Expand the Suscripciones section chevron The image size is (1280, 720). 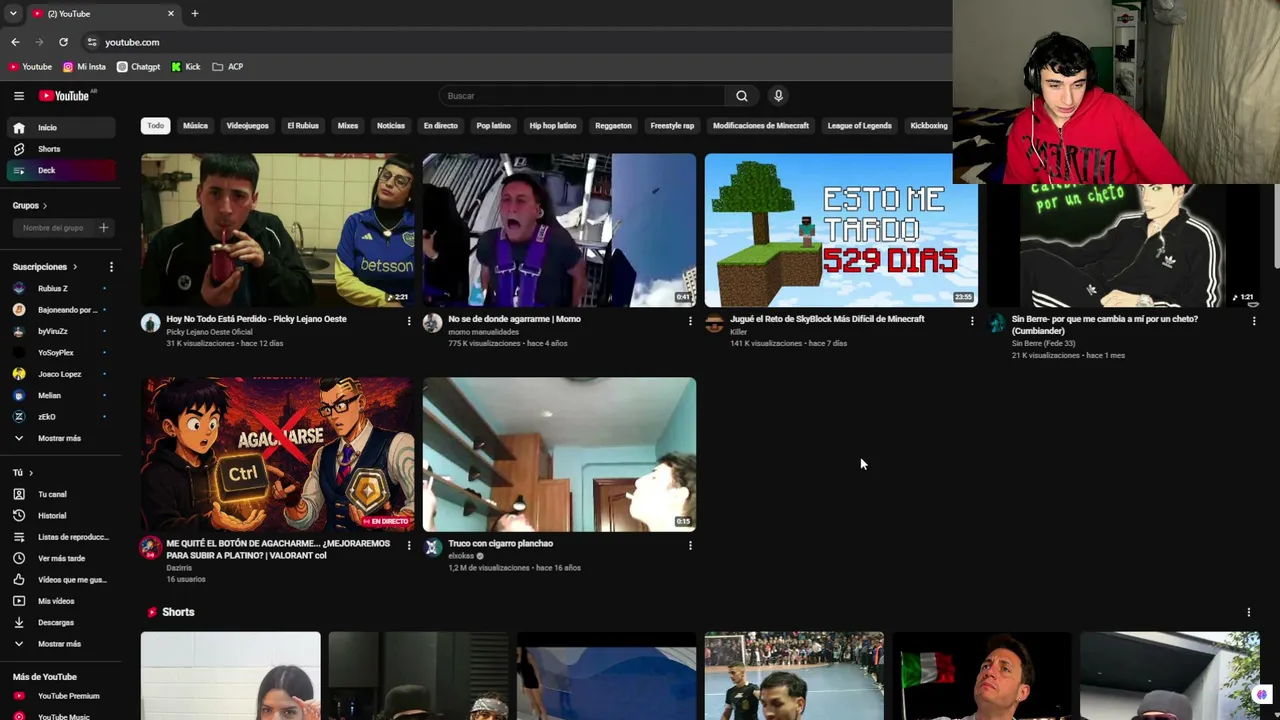[74, 267]
